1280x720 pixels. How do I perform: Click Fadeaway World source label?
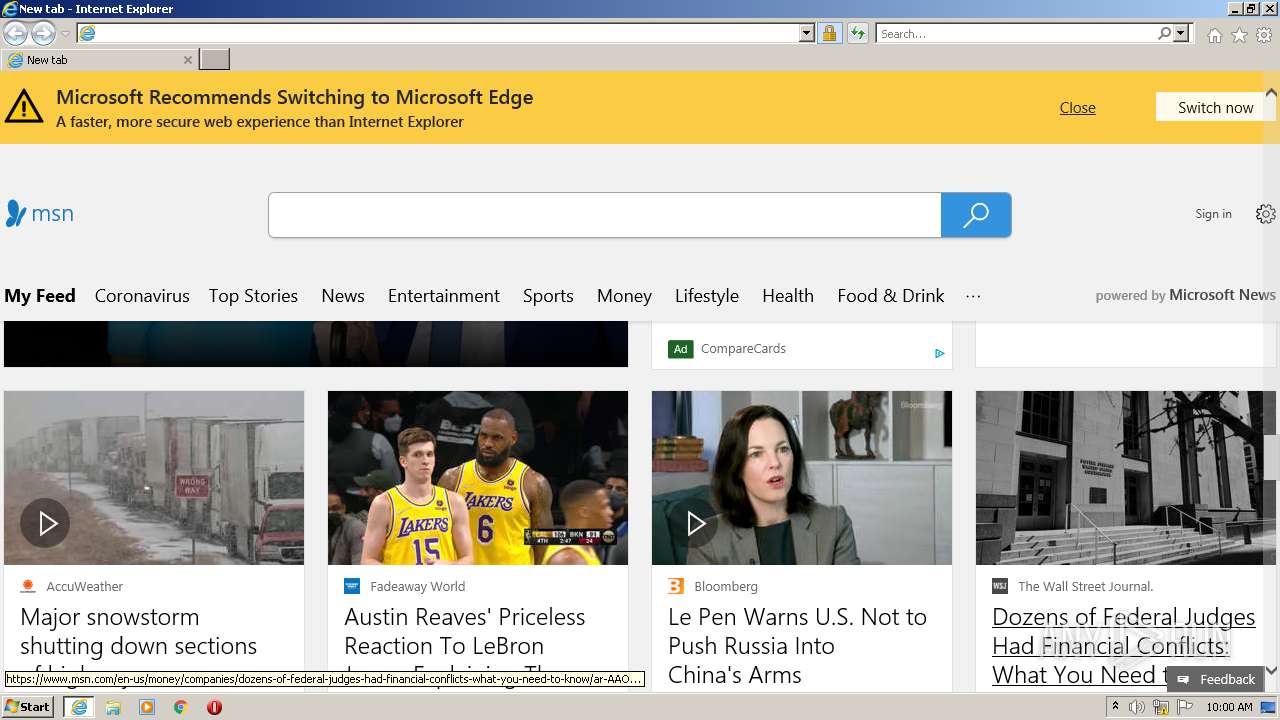(417, 586)
